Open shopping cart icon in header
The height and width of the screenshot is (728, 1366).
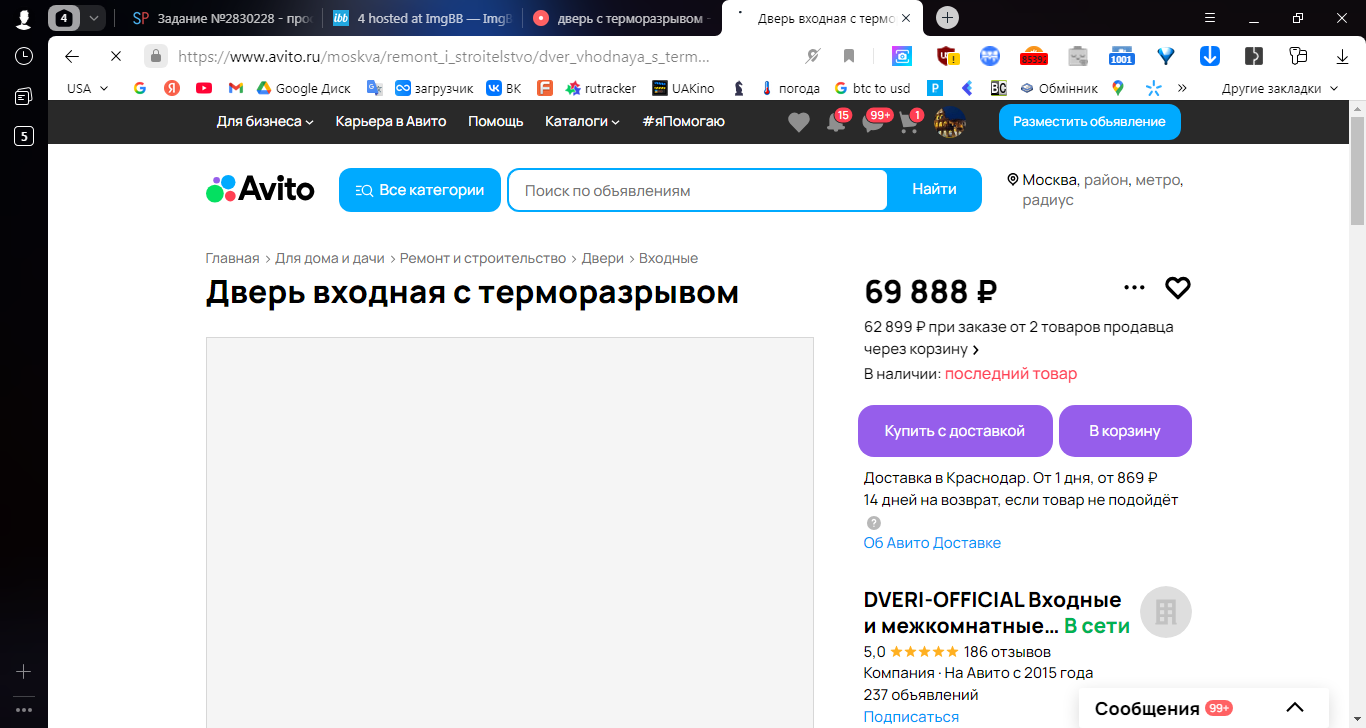click(909, 122)
